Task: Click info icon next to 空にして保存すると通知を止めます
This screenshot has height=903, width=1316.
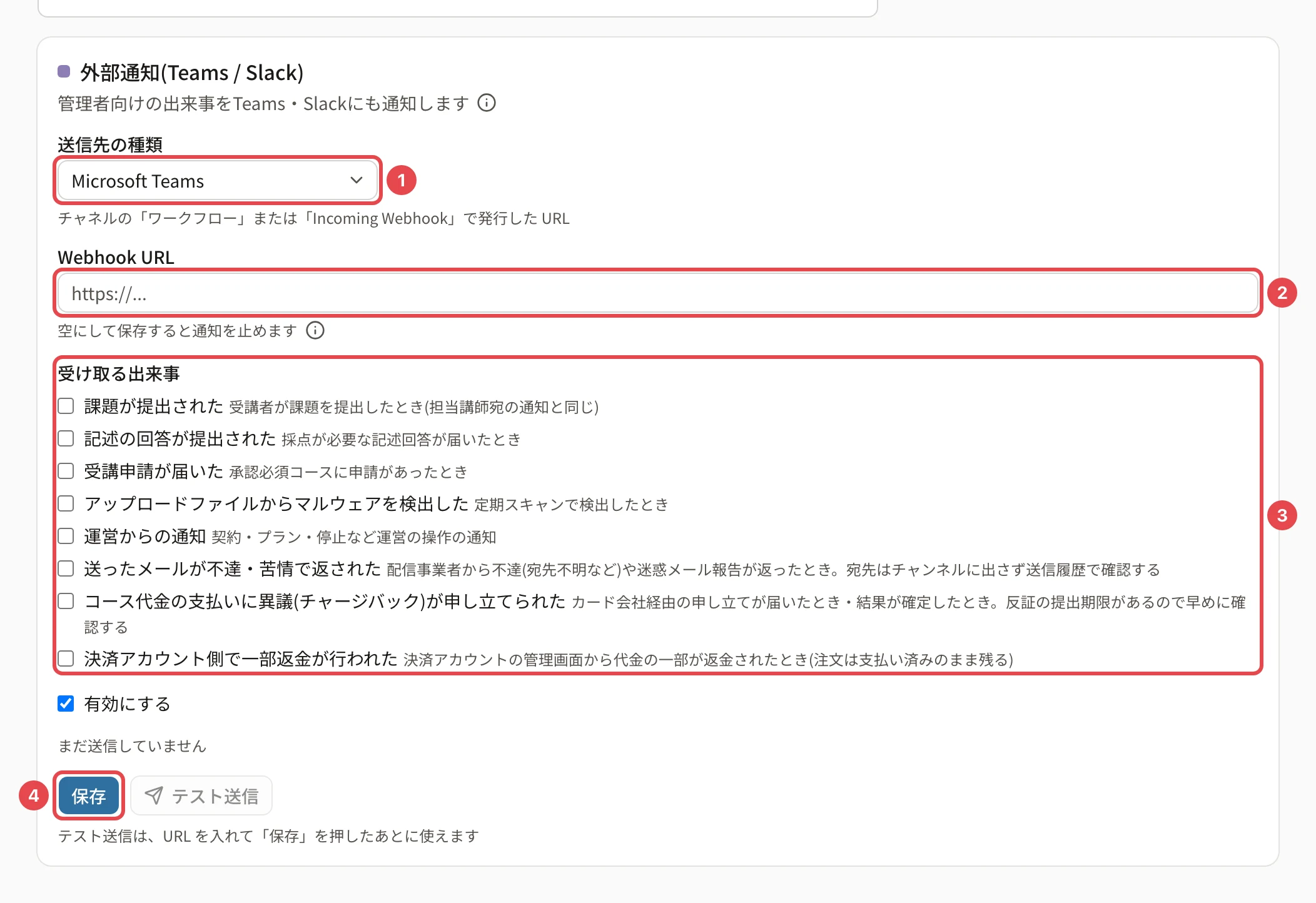Action: (x=315, y=330)
